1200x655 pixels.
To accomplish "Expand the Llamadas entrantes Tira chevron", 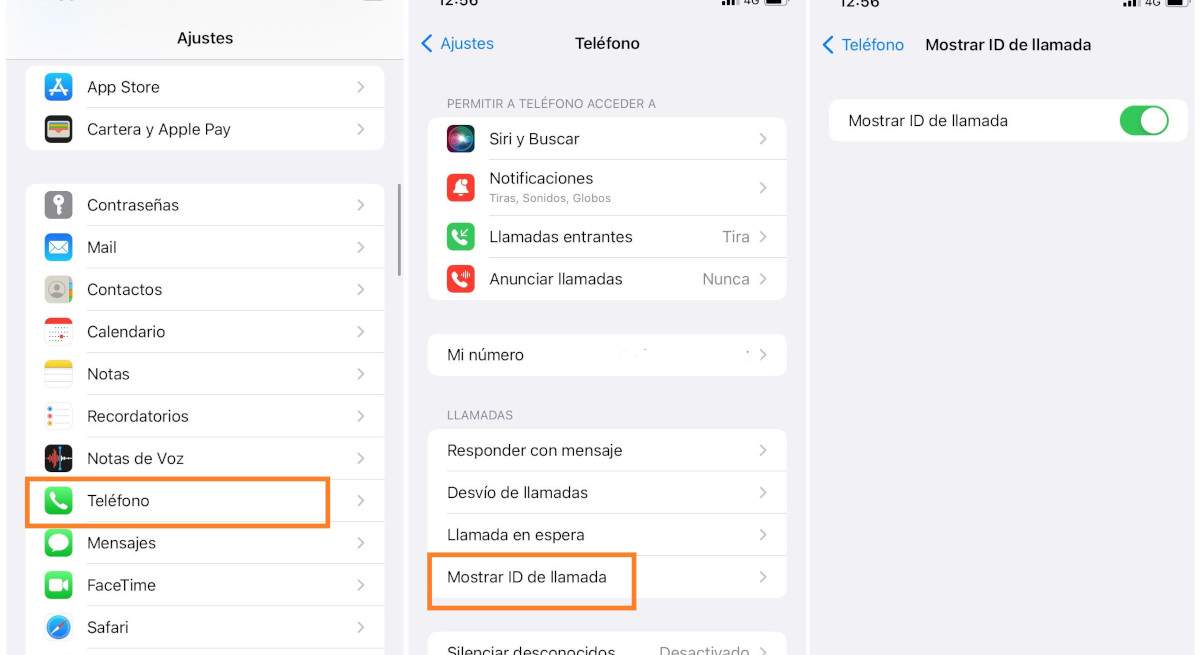I will [x=763, y=237].
